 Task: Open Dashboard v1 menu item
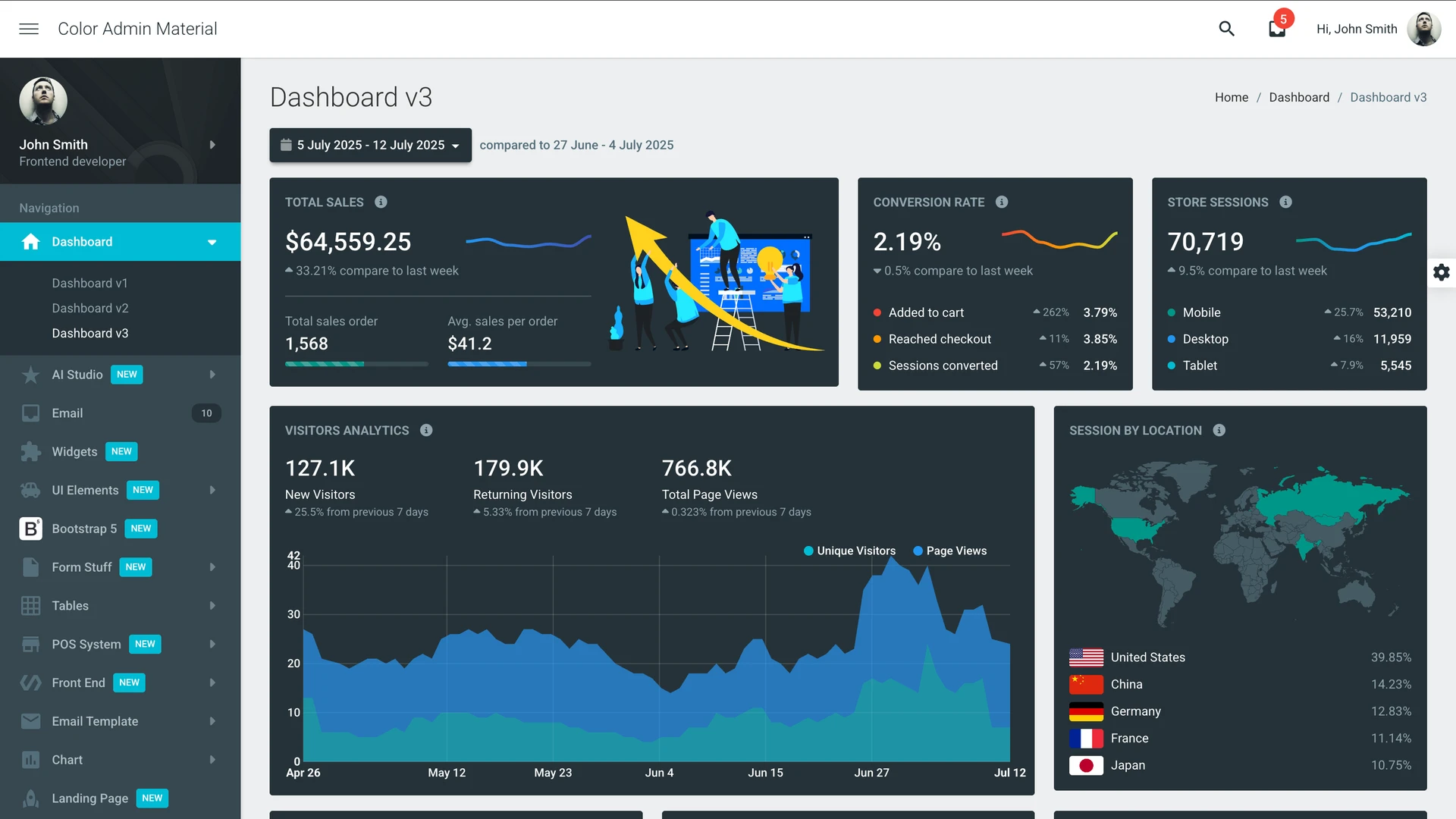coord(89,283)
